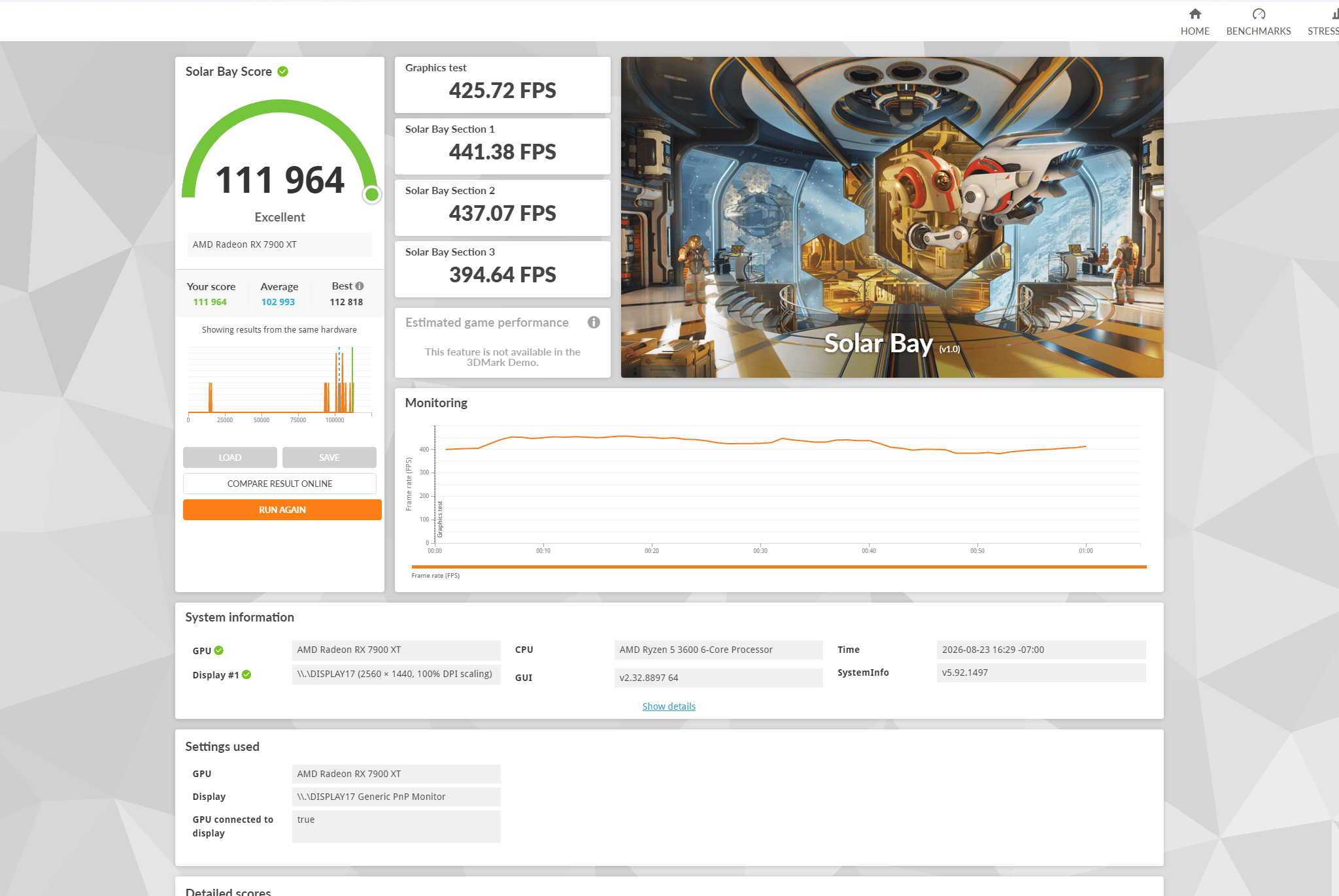Image resolution: width=1339 pixels, height=896 pixels.
Task: Click the green check beside Display #1
Action: click(246, 674)
